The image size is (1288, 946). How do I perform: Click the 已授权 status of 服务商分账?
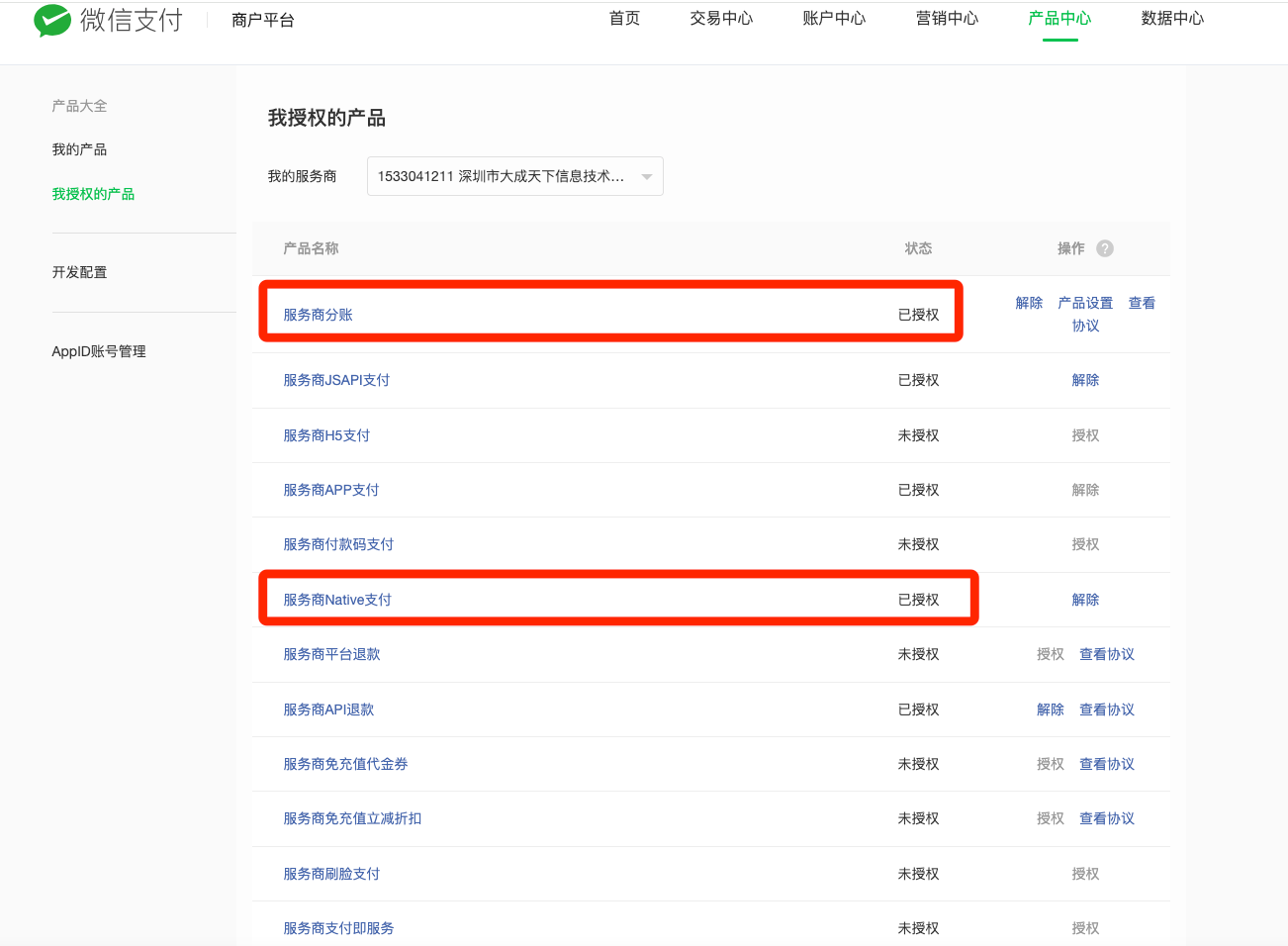point(918,315)
